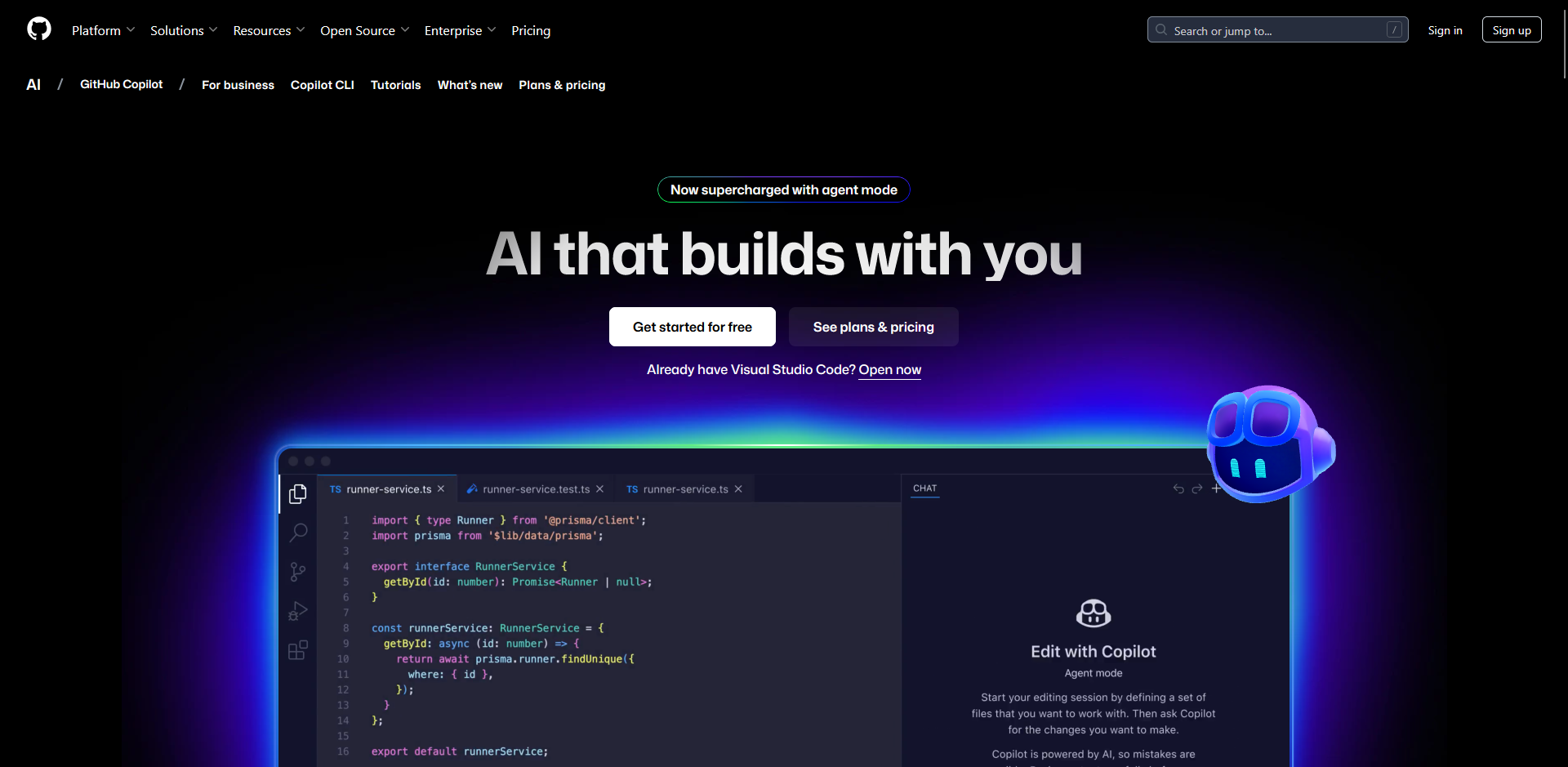Open the Source Control branch icon

(298, 572)
